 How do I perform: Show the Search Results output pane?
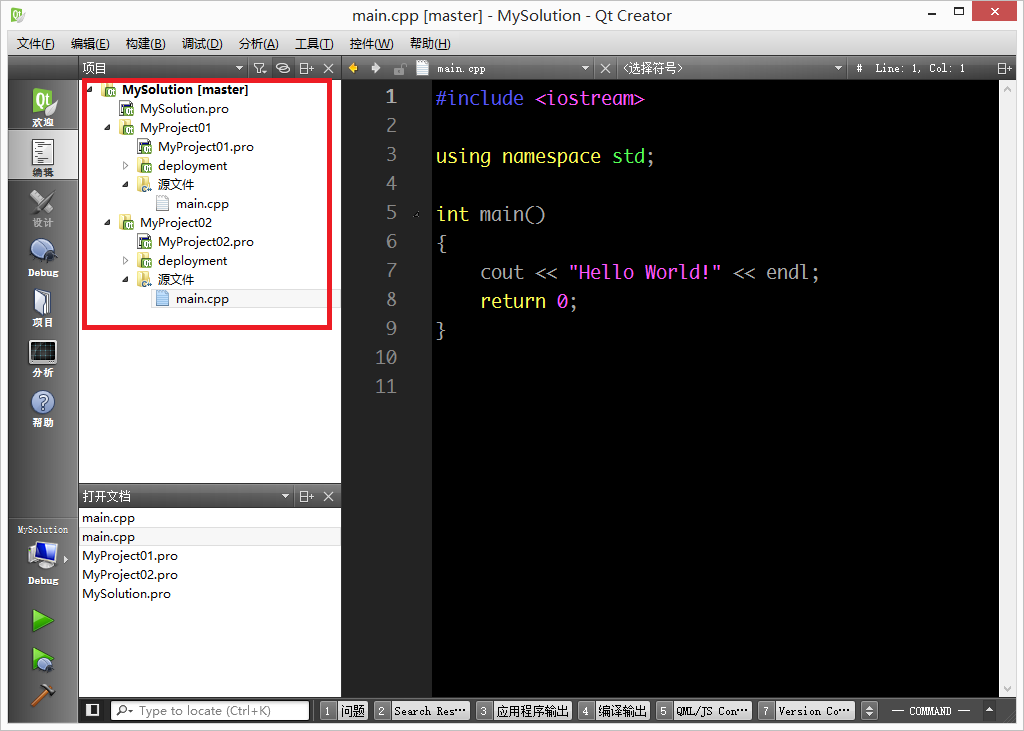[x=422, y=711]
